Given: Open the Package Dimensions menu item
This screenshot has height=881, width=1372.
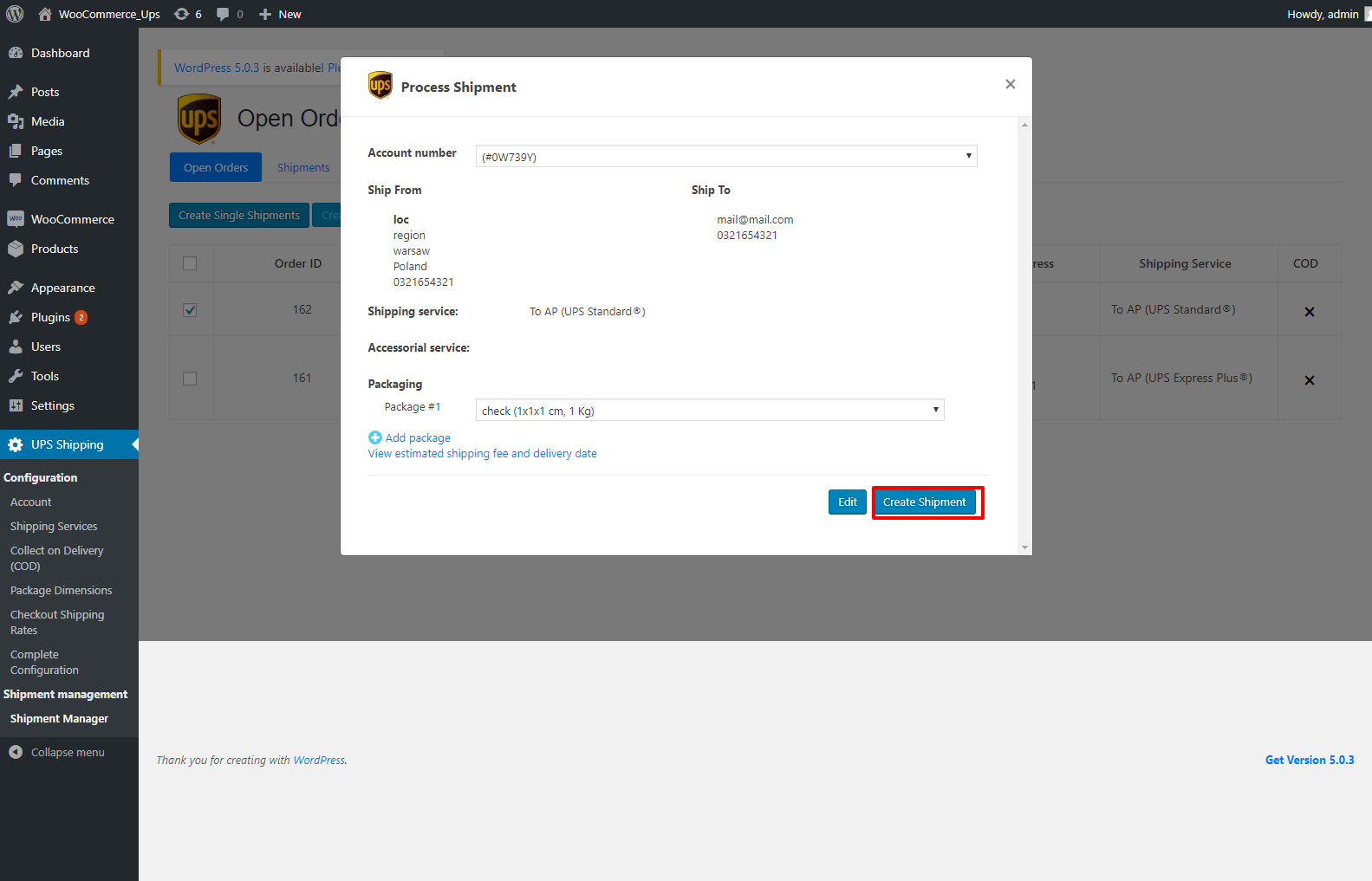Looking at the screenshot, I should (x=62, y=590).
